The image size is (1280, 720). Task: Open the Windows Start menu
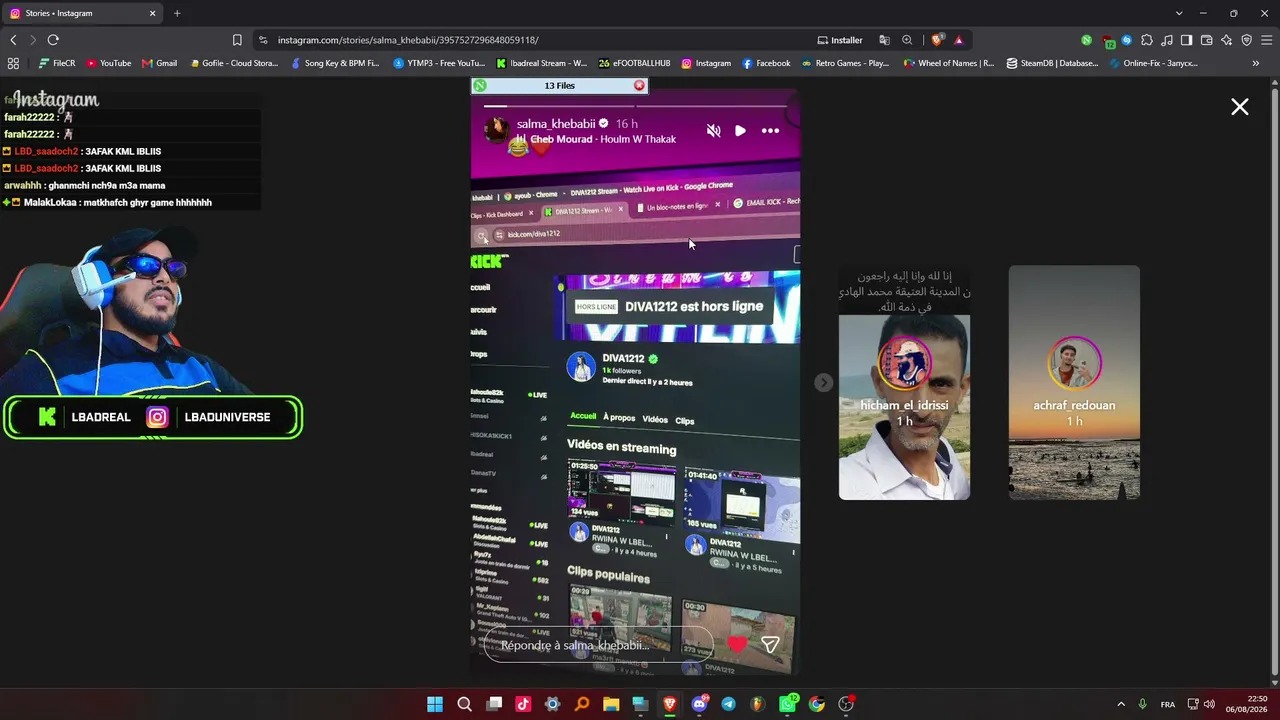[435, 704]
